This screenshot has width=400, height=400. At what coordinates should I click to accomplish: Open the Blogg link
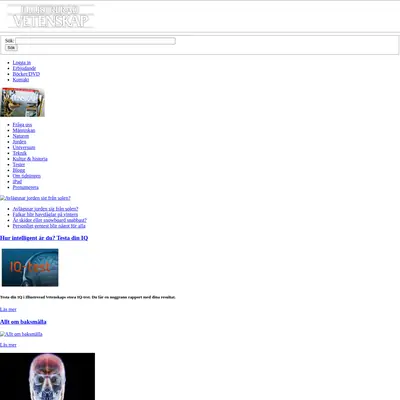19,170
